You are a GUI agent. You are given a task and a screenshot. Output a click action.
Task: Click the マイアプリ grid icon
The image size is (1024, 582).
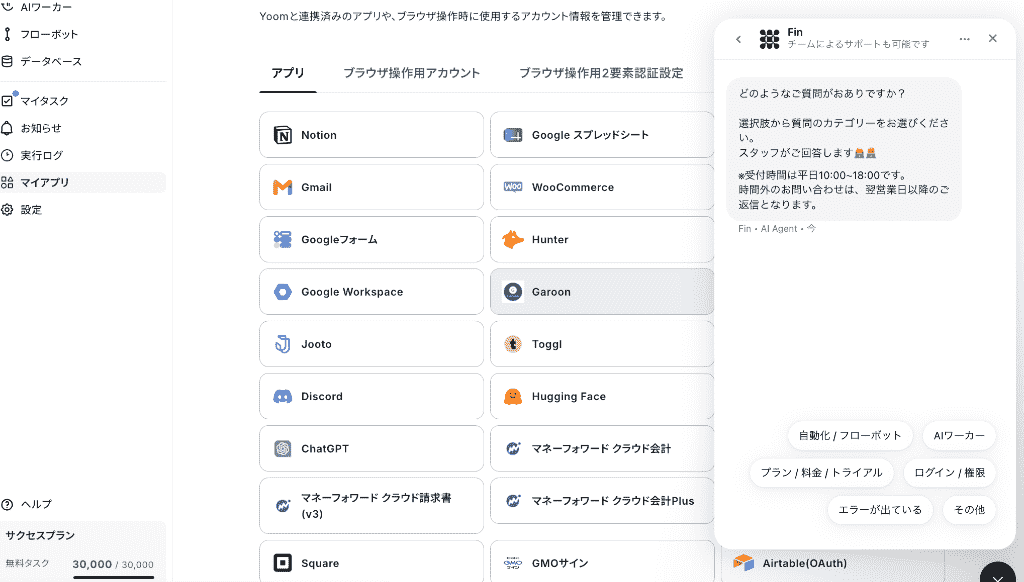click(x=7, y=182)
